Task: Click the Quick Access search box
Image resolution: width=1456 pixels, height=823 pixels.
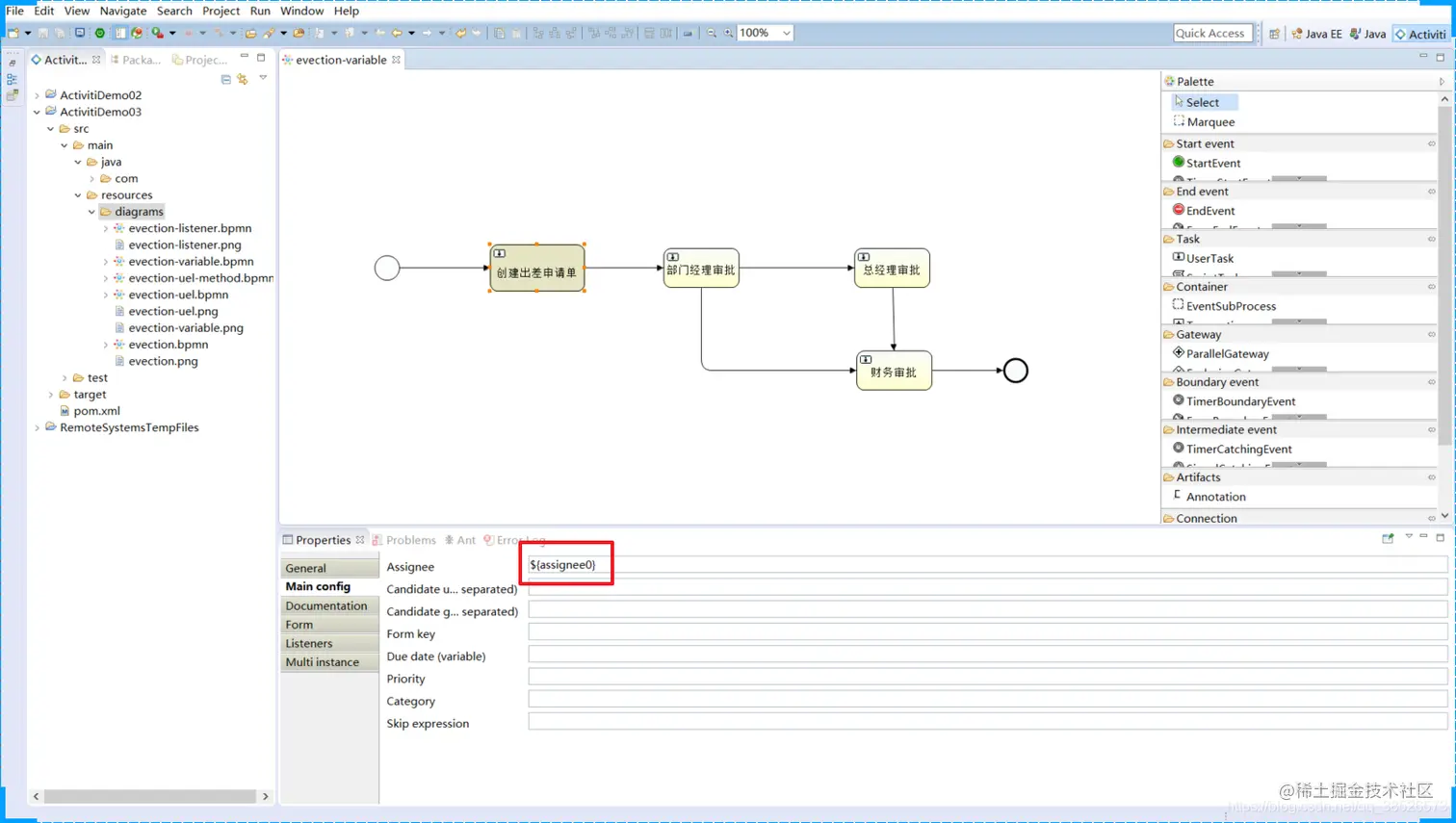Action: (1212, 33)
